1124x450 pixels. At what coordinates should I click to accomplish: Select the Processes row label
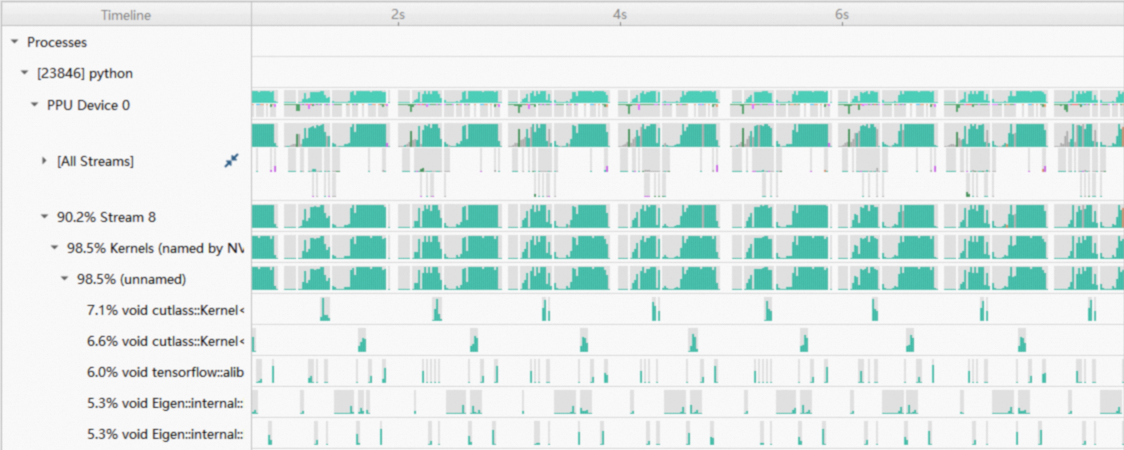click(57, 42)
